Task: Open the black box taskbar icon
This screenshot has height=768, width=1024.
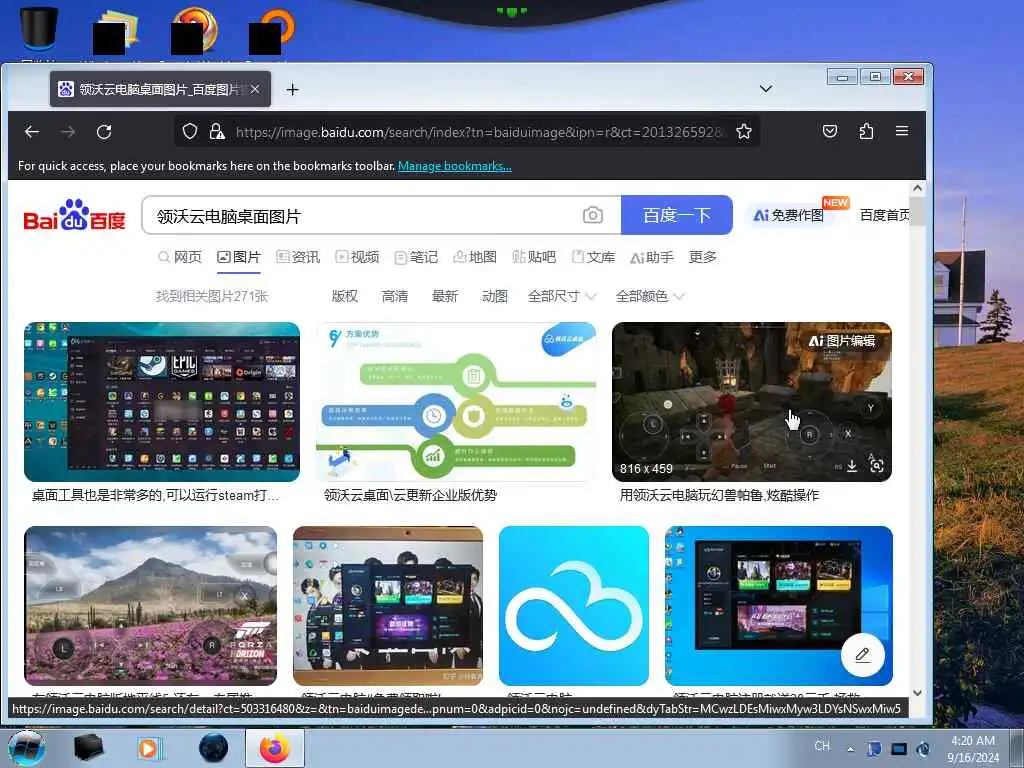Action: click(x=89, y=748)
